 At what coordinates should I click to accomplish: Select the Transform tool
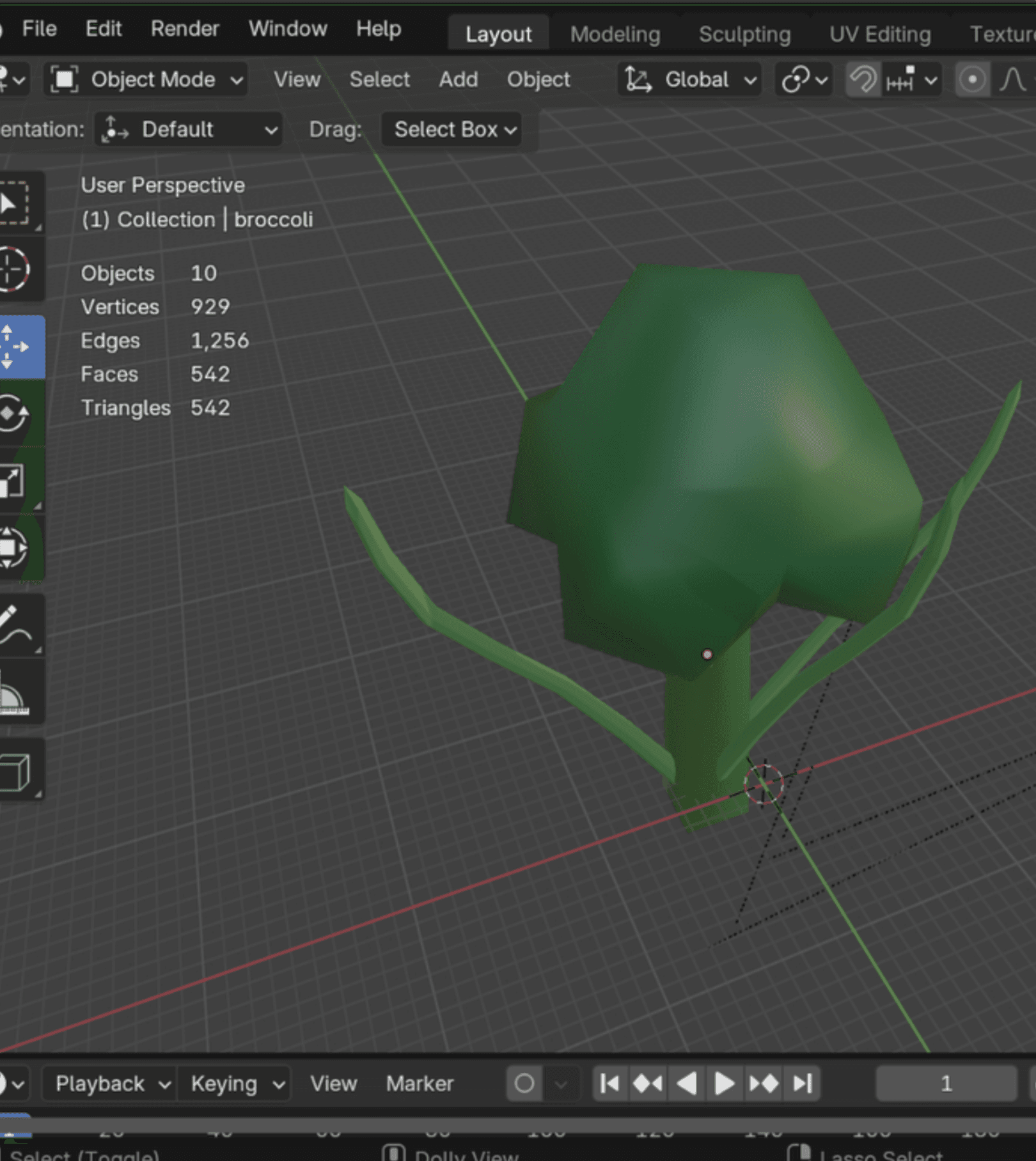[x=15, y=548]
